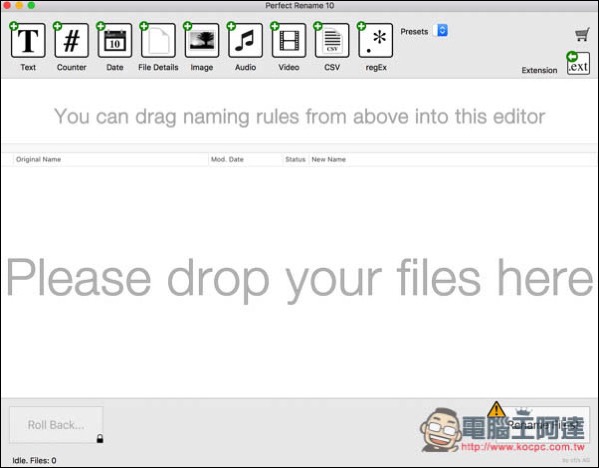
Task: Select the Image rule icon
Action: pos(202,40)
